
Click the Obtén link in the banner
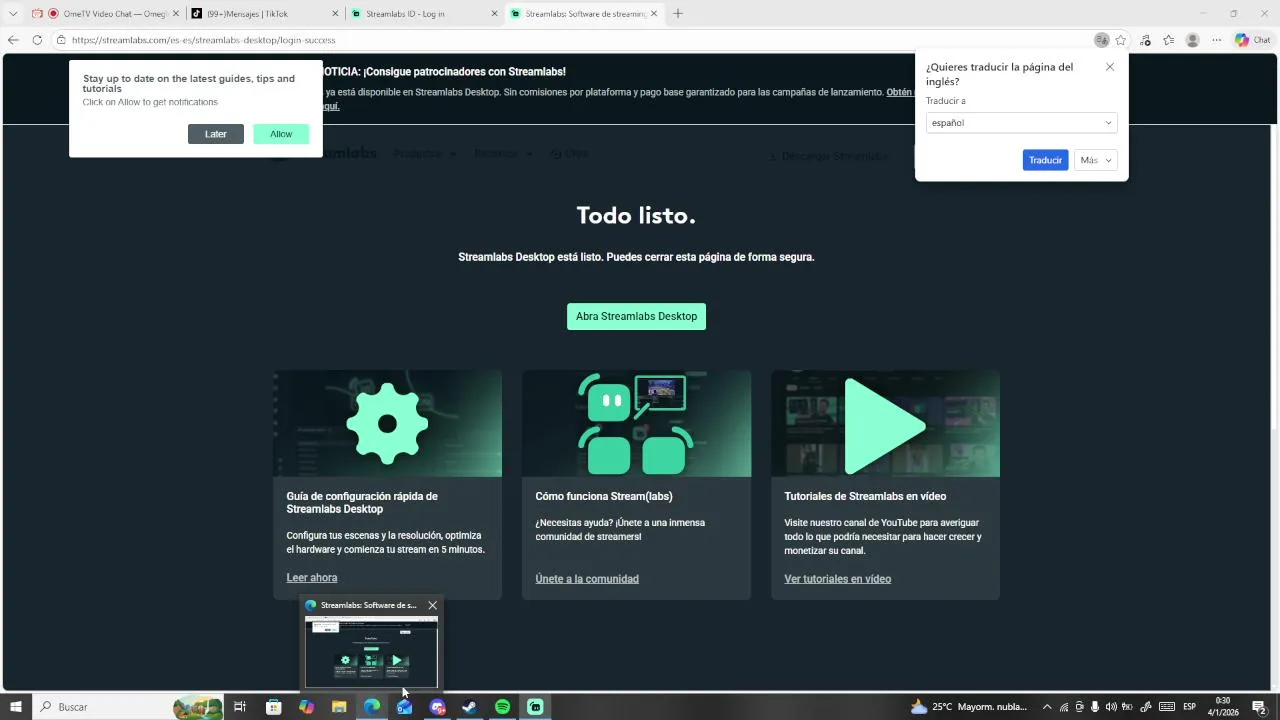[x=899, y=92]
